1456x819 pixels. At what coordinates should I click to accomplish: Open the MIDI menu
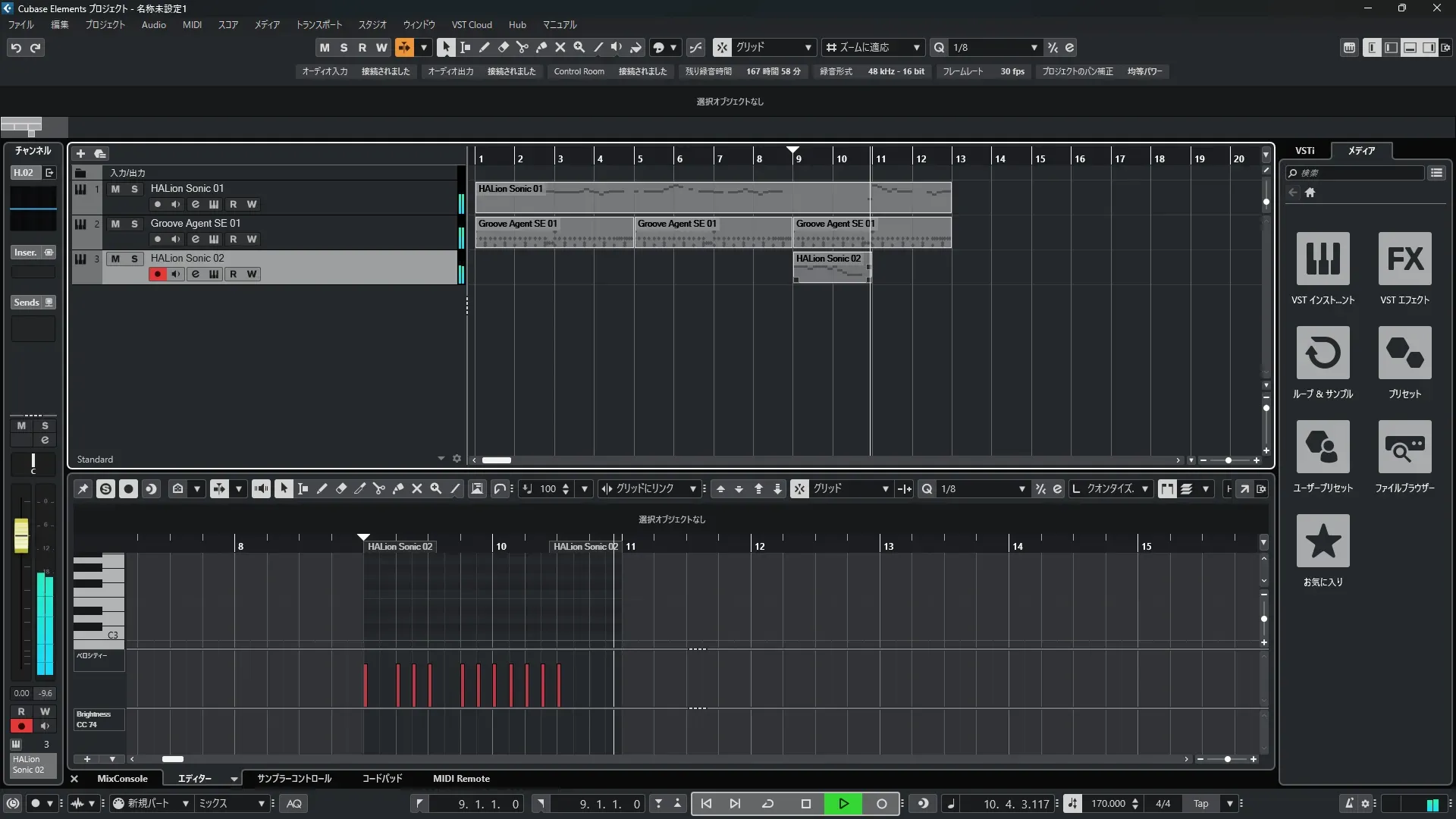click(x=192, y=25)
